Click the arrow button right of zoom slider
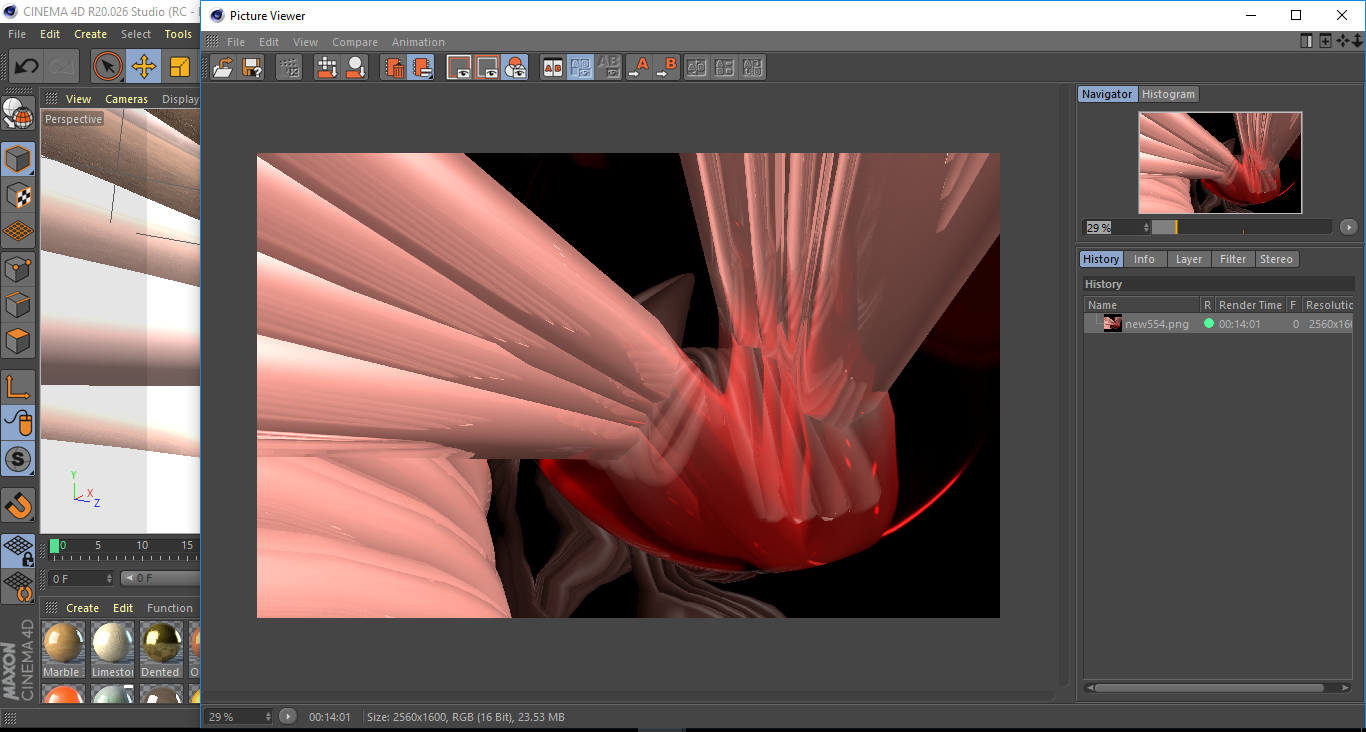1366x732 pixels. coord(1348,227)
